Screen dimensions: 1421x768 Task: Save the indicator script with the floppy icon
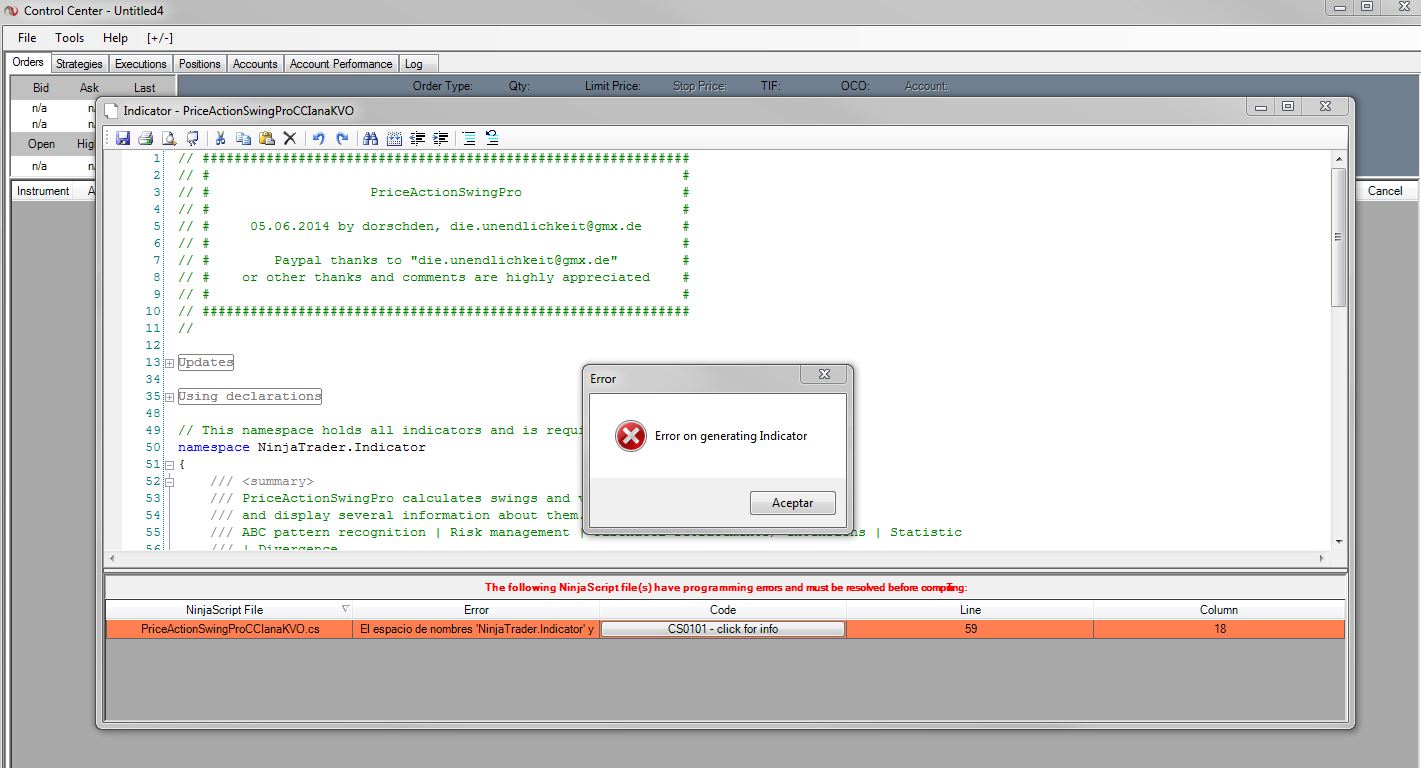tap(123, 138)
